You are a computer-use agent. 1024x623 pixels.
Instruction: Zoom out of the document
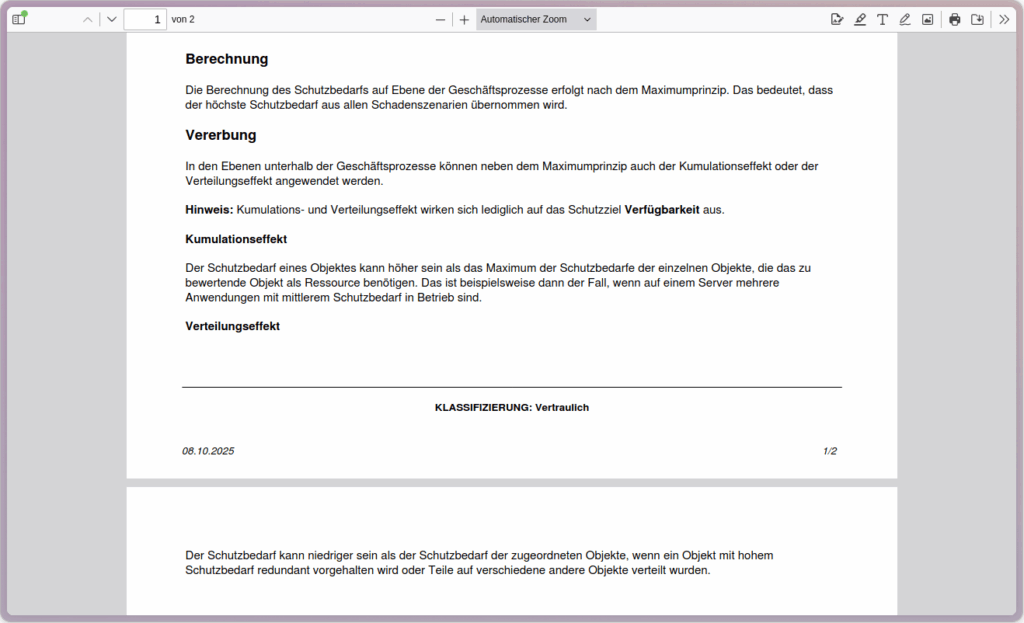tap(440, 19)
